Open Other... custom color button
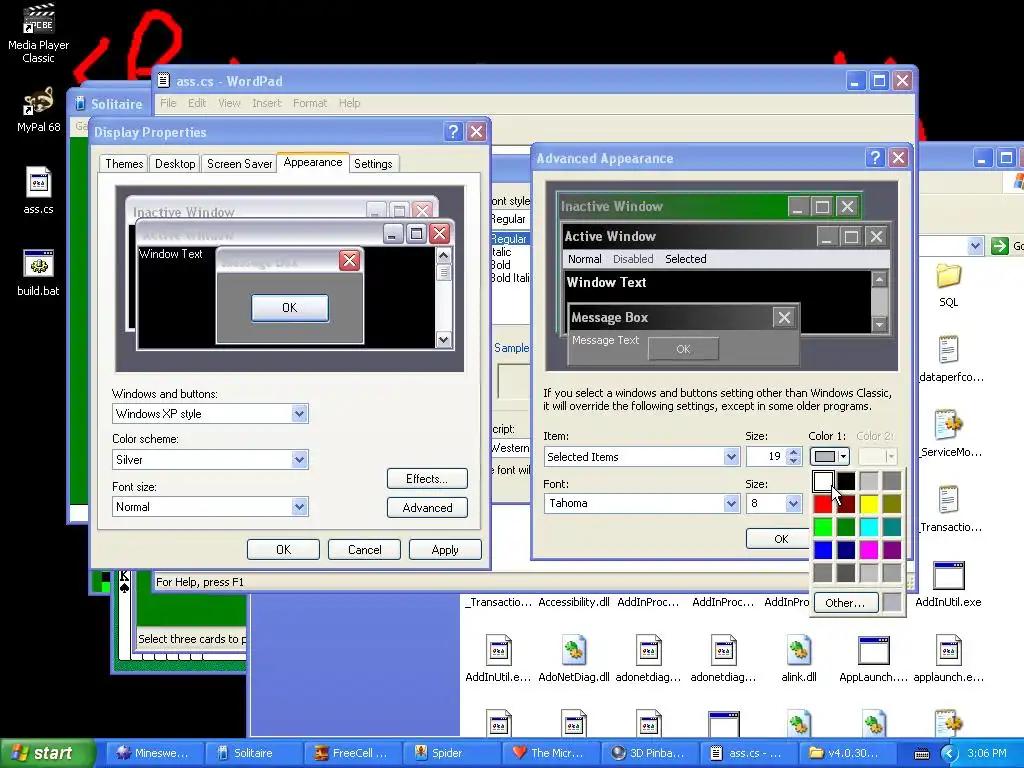The image size is (1024, 768). (x=845, y=602)
